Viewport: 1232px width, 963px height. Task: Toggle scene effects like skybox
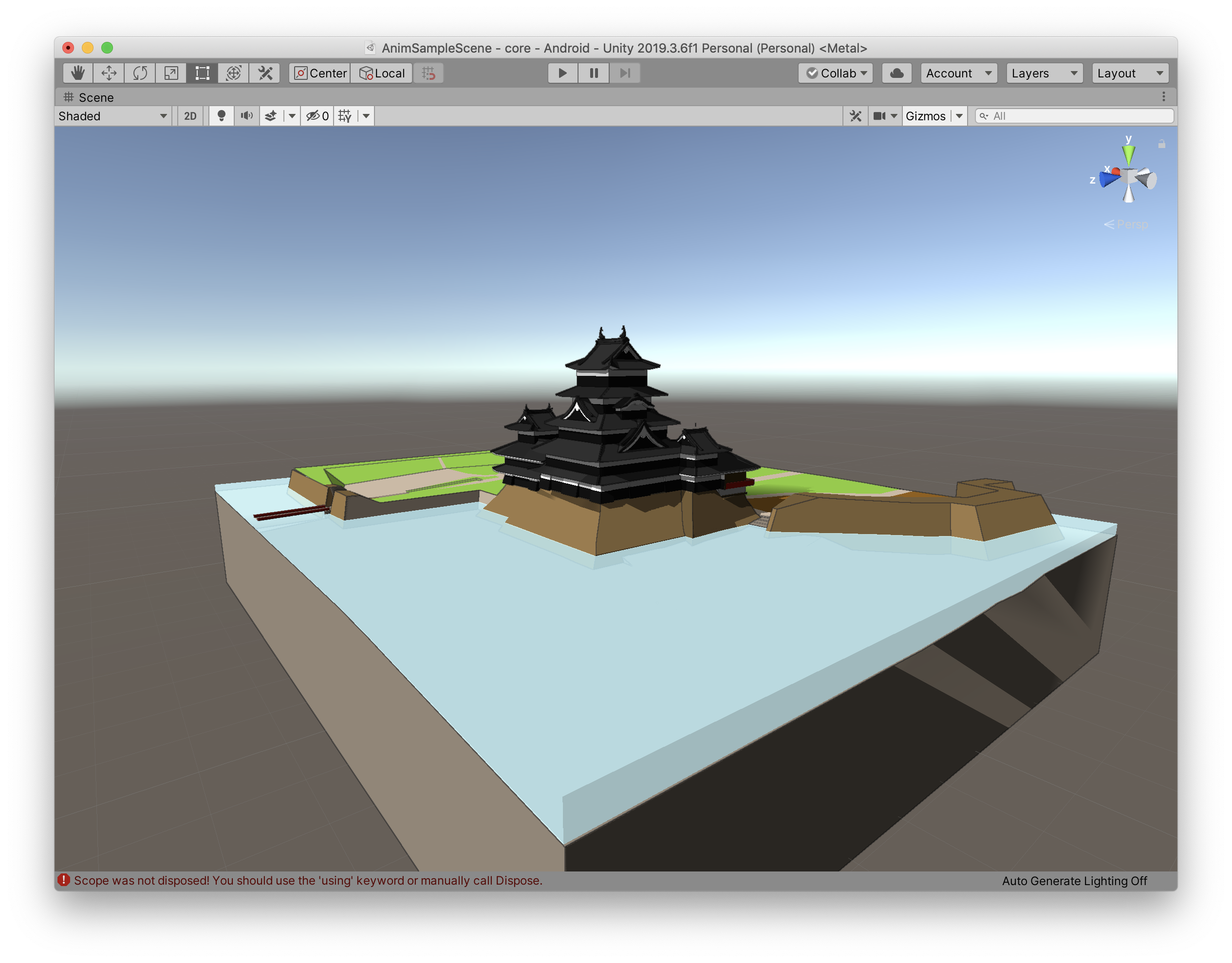271,116
